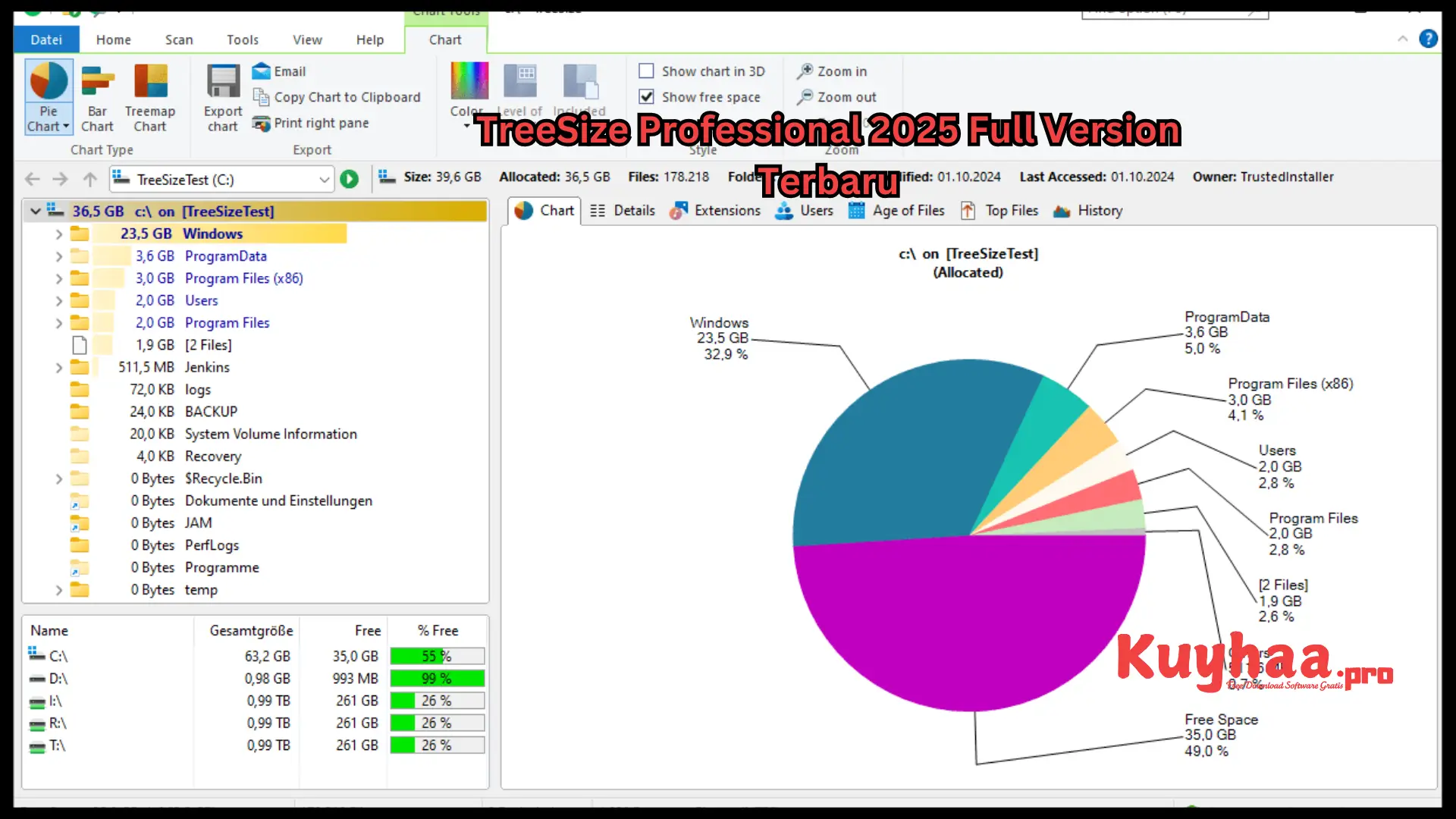Email the chart

pyautogui.click(x=279, y=71)
